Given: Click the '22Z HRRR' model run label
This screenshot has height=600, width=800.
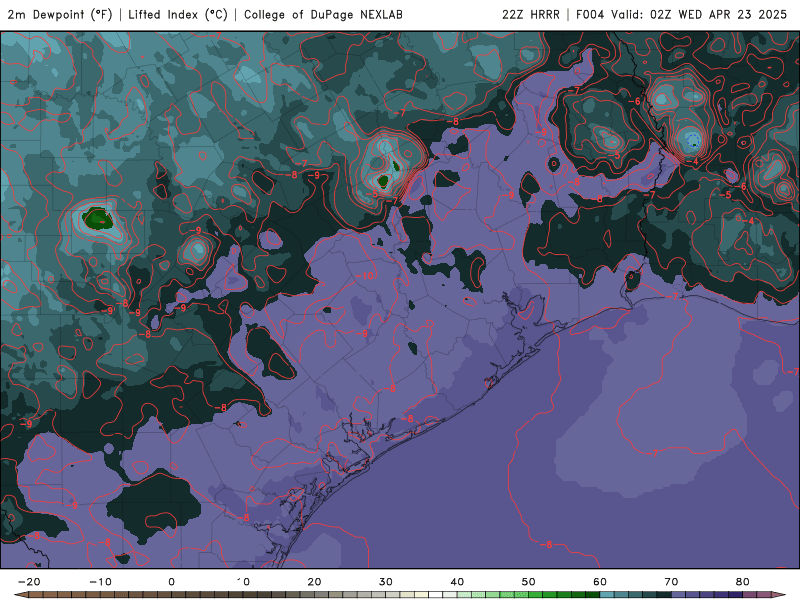Looking at the screenshot, I should click(x=531, y=14).
